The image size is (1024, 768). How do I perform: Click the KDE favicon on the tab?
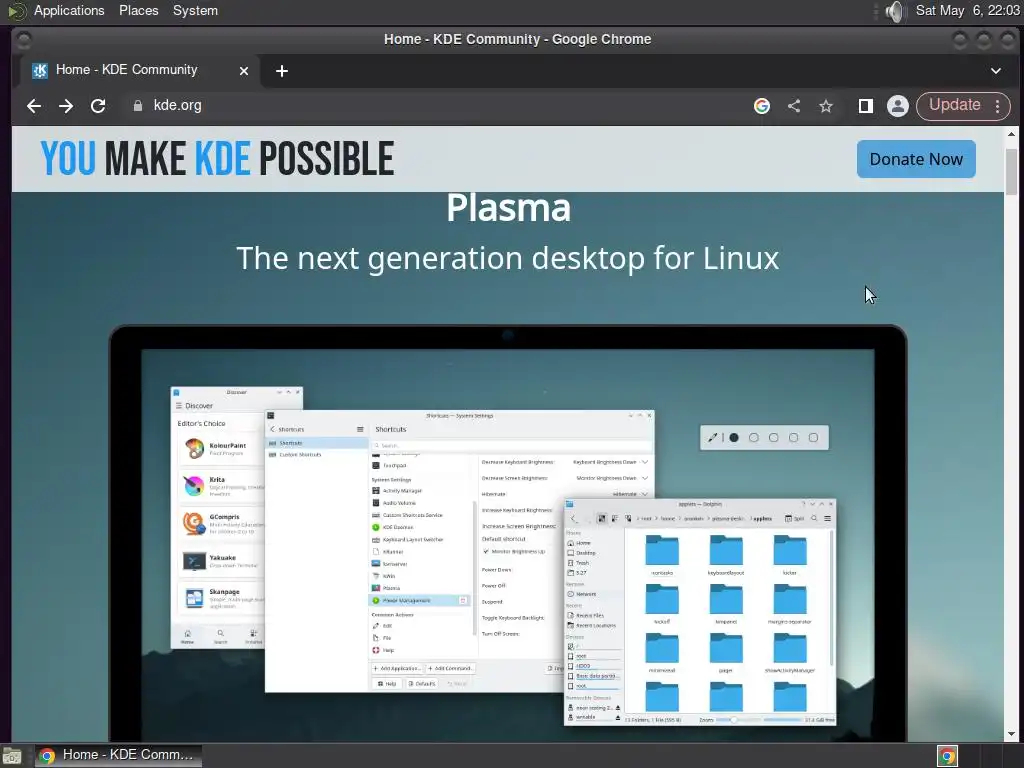40,71
